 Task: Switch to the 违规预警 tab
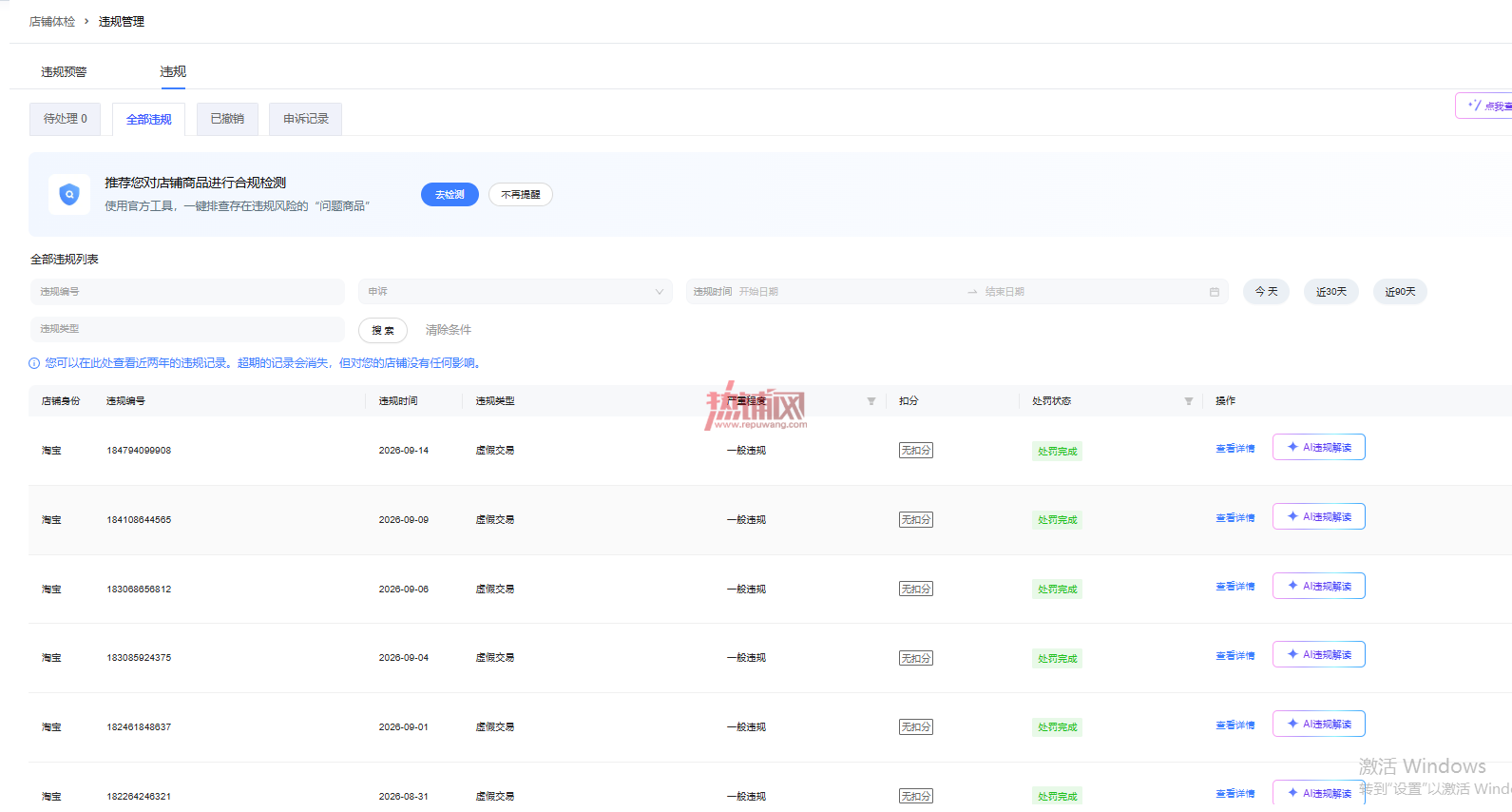64,71
